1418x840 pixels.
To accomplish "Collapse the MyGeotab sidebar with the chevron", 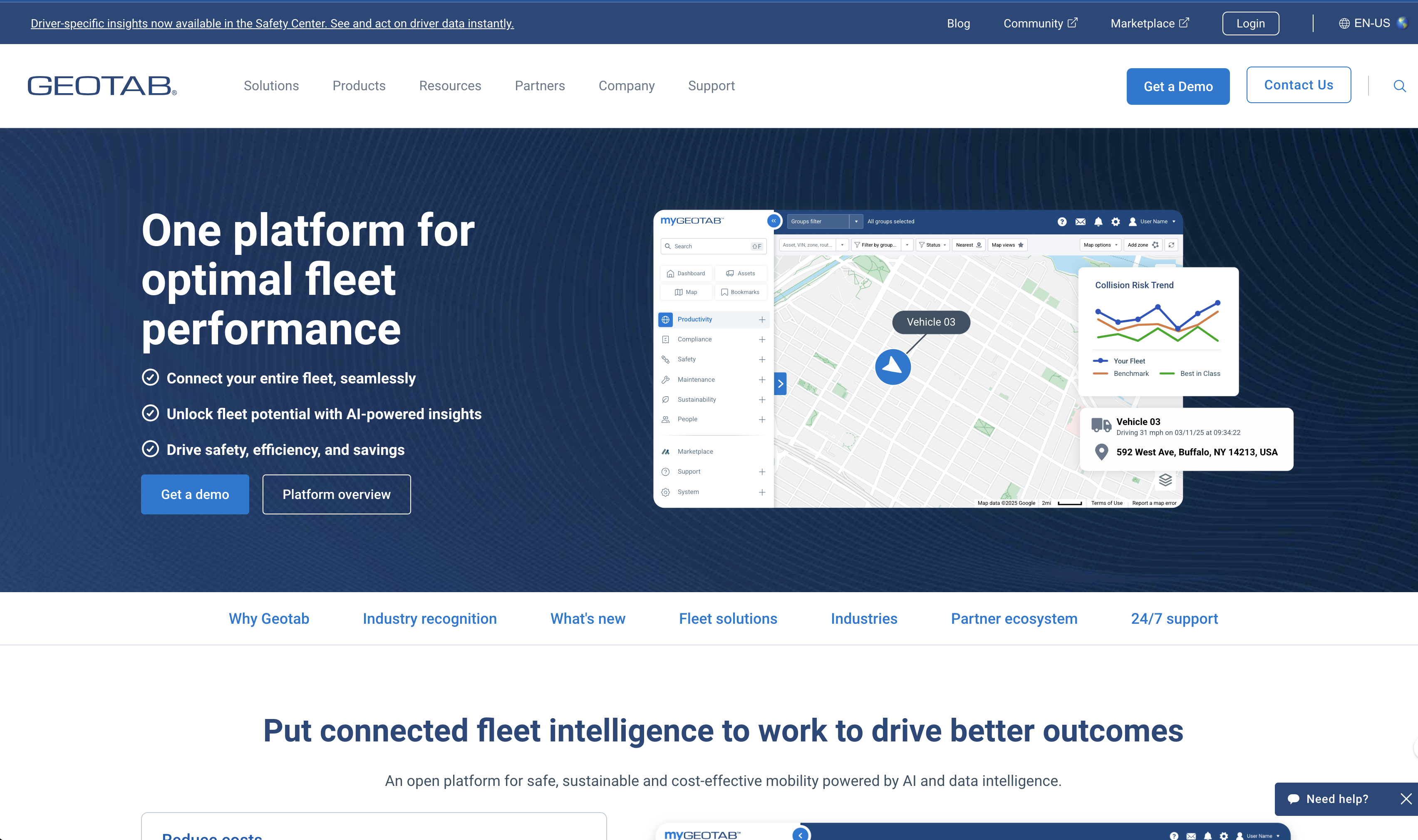I will tap(773, 221).
